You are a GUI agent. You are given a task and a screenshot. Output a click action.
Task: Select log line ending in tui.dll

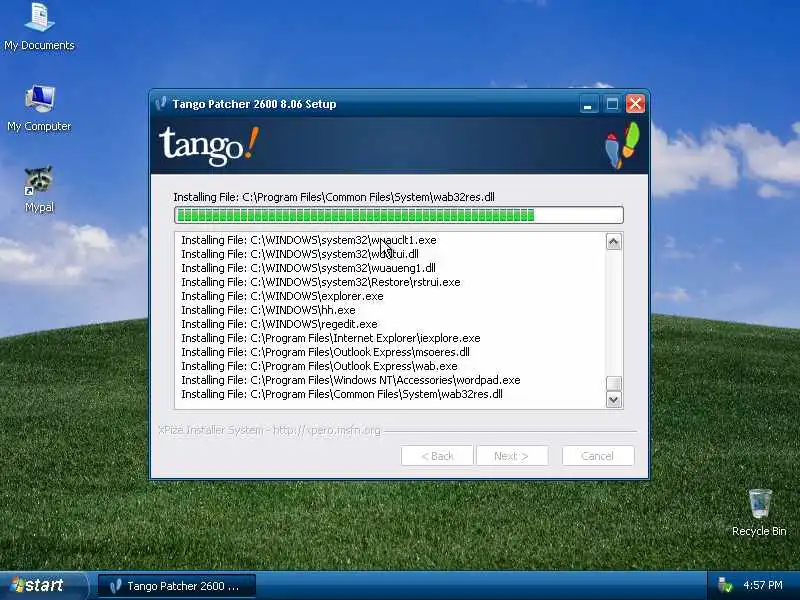[300, 254]
